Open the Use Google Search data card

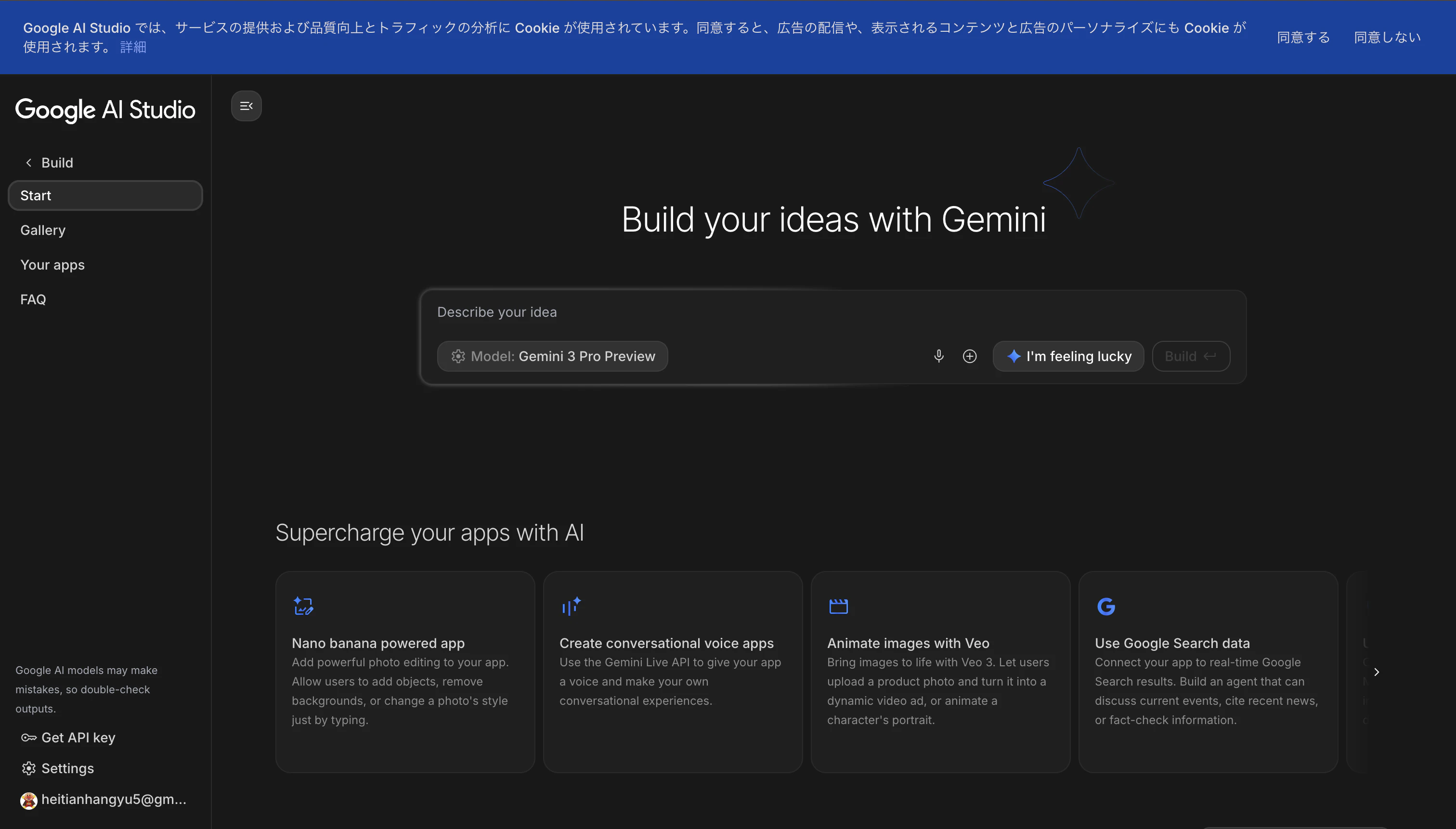pos(1209,673)
